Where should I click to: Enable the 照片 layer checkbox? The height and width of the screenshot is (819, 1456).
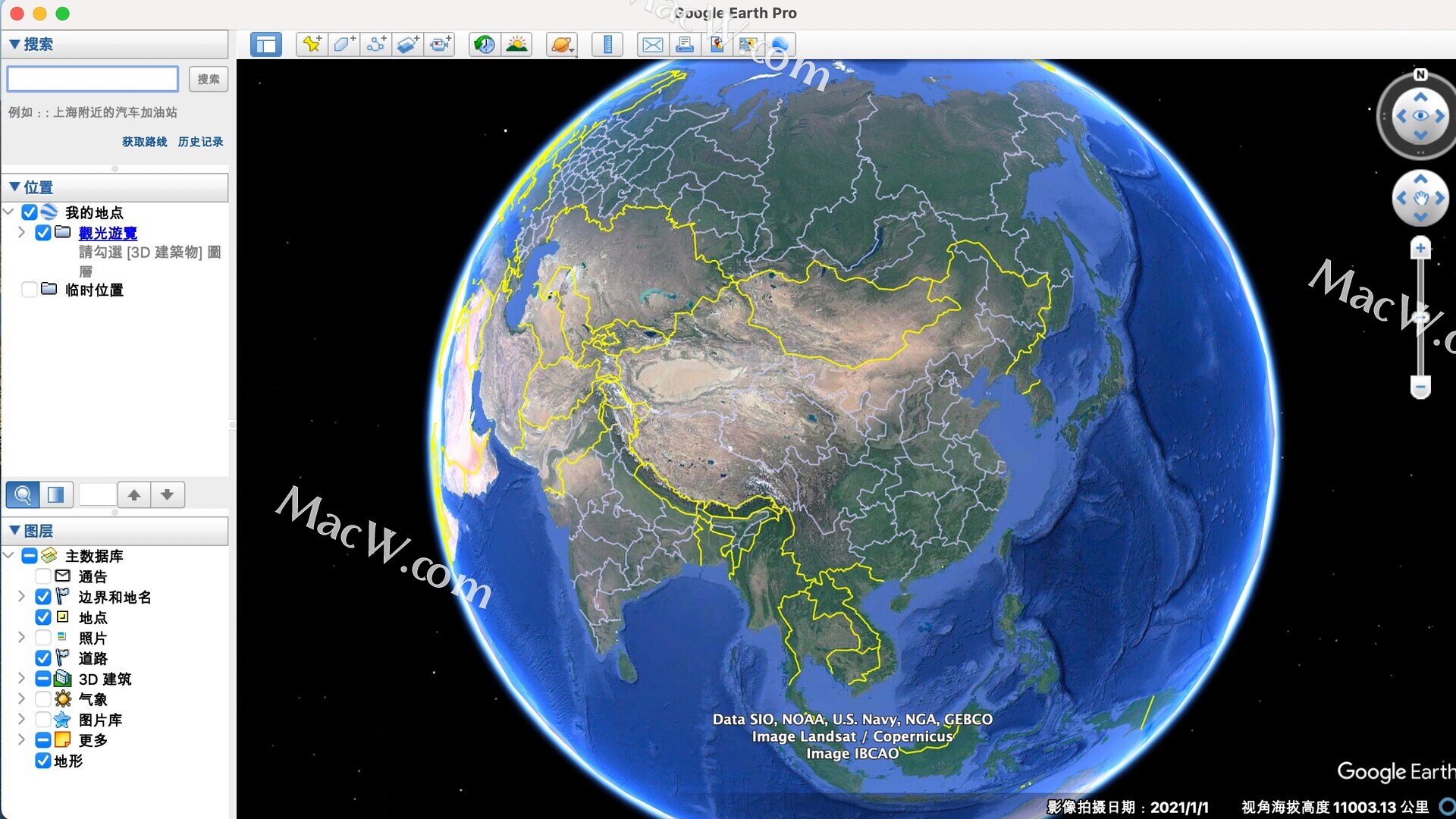point(43,638)
